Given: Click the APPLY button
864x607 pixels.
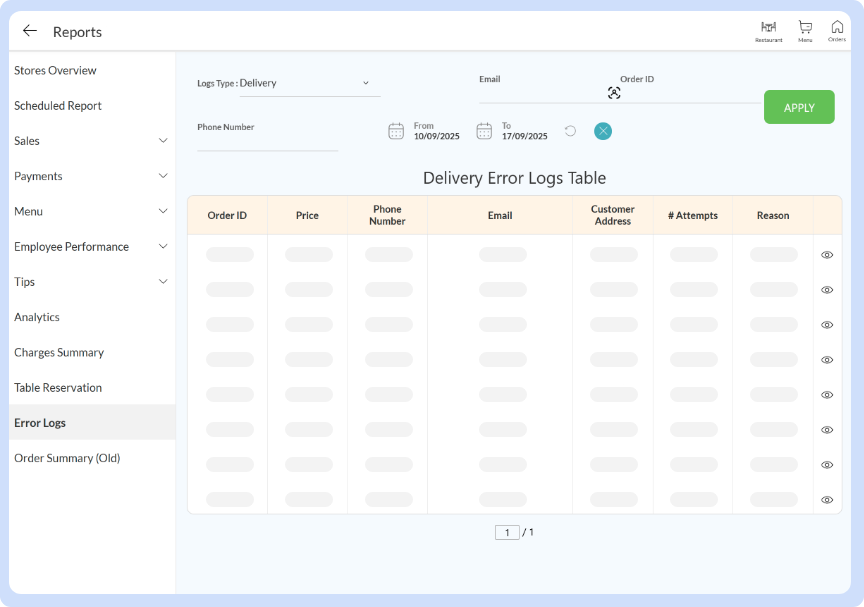Looking at the screenshot, I should click(x=799, y=106).
